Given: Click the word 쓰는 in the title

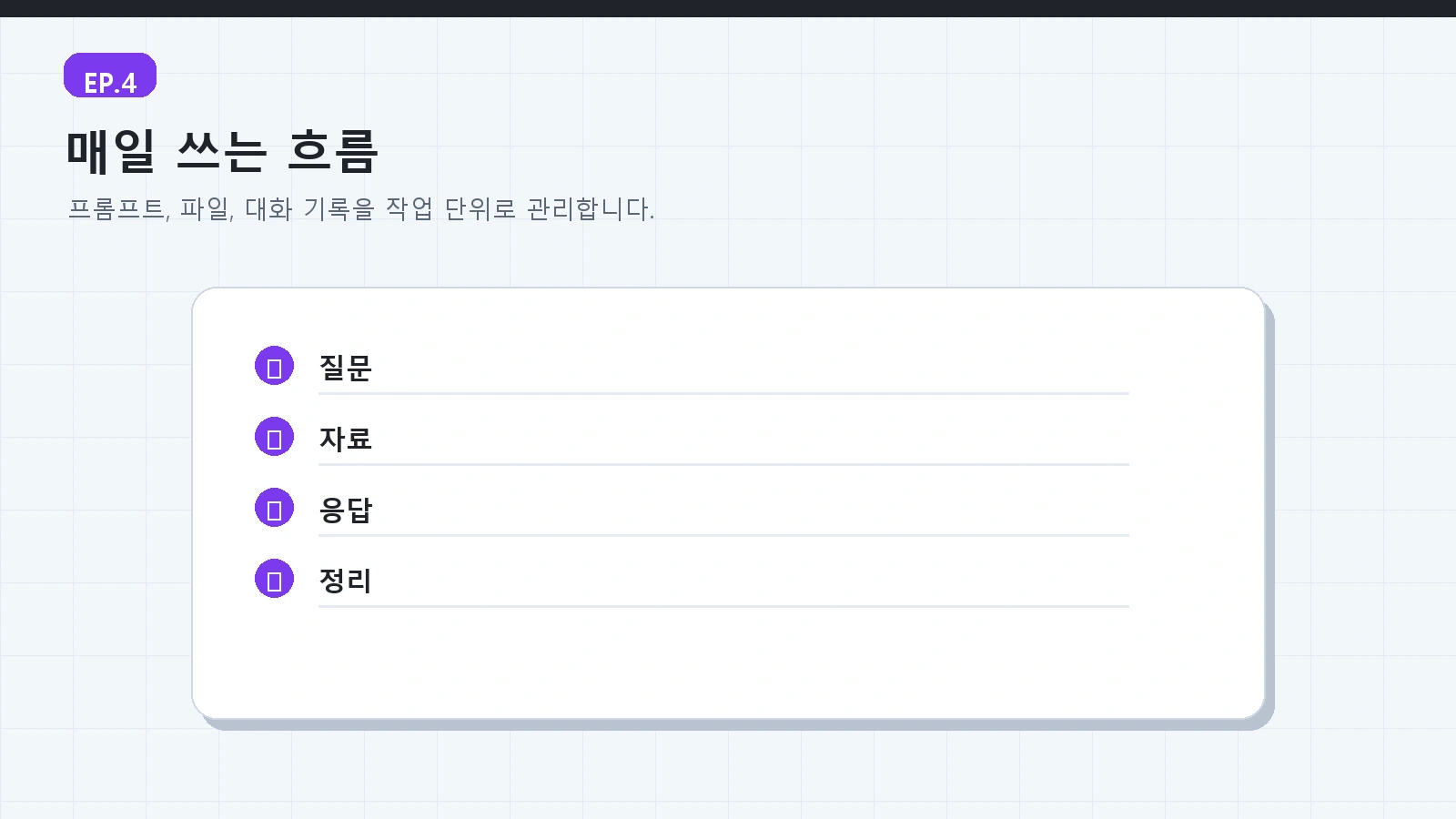Looking at the screenshot, I should pos(222,151).
